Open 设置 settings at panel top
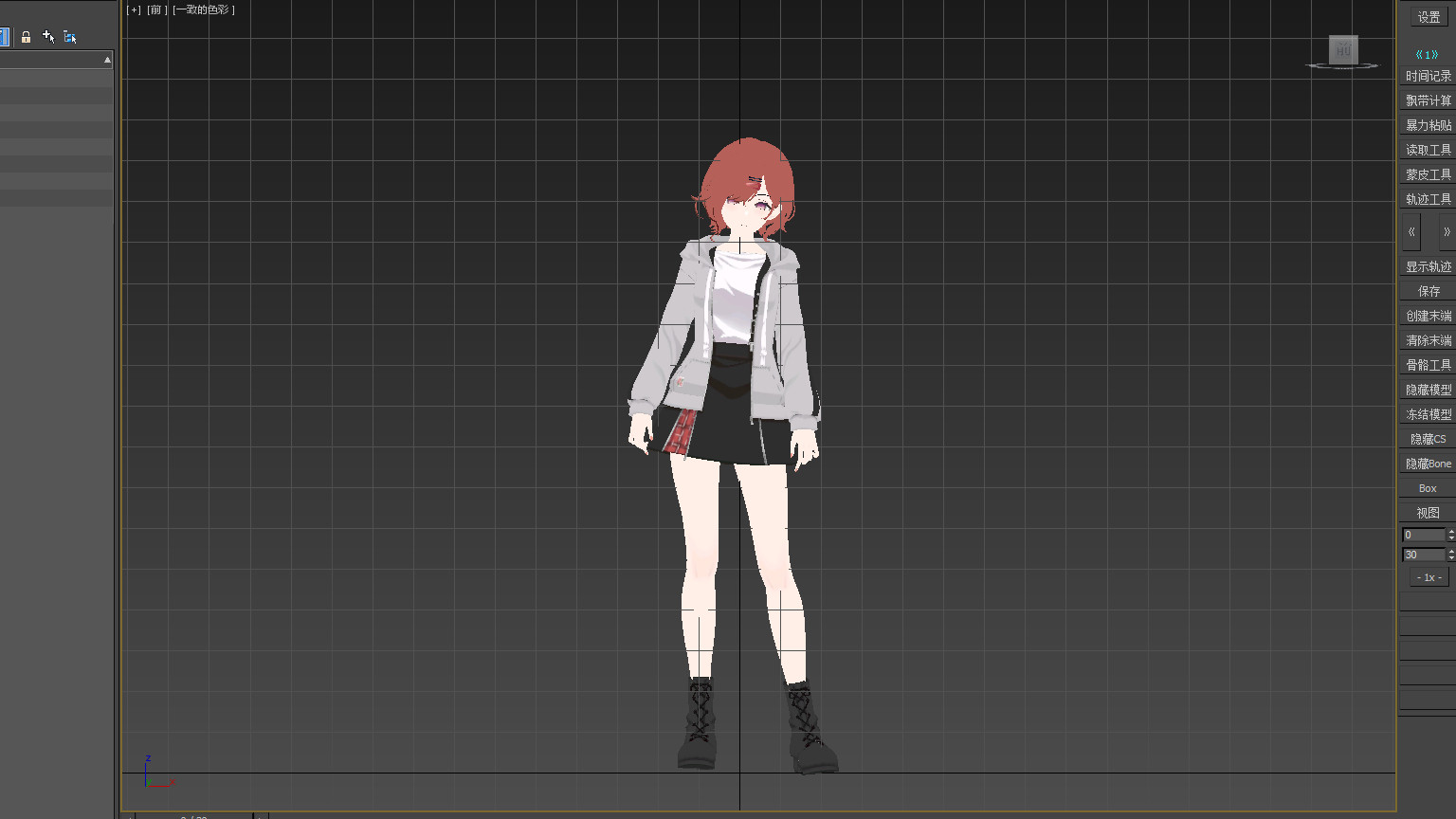This screenshot has height=819, width=1456. 1429,17
